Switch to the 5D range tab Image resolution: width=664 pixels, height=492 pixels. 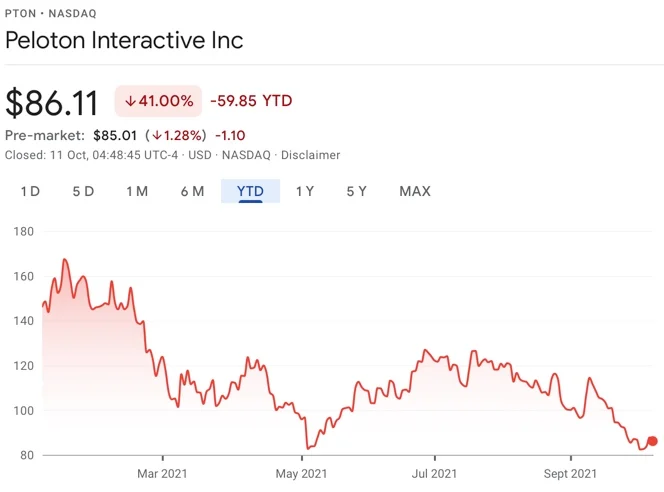(x=83, y=191)
